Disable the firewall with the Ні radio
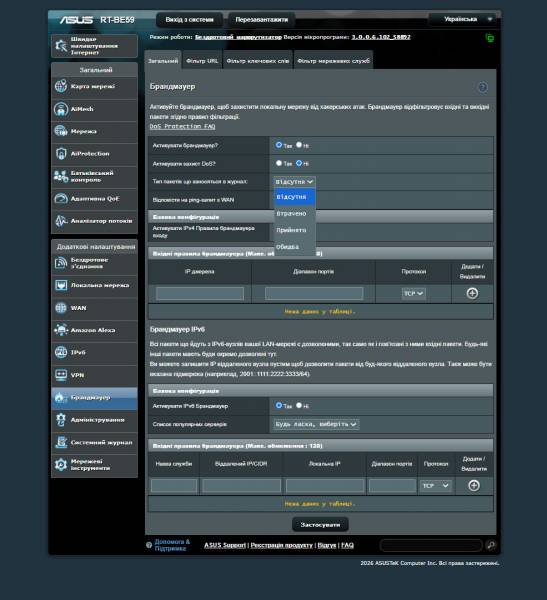 [x=299, y=145]
